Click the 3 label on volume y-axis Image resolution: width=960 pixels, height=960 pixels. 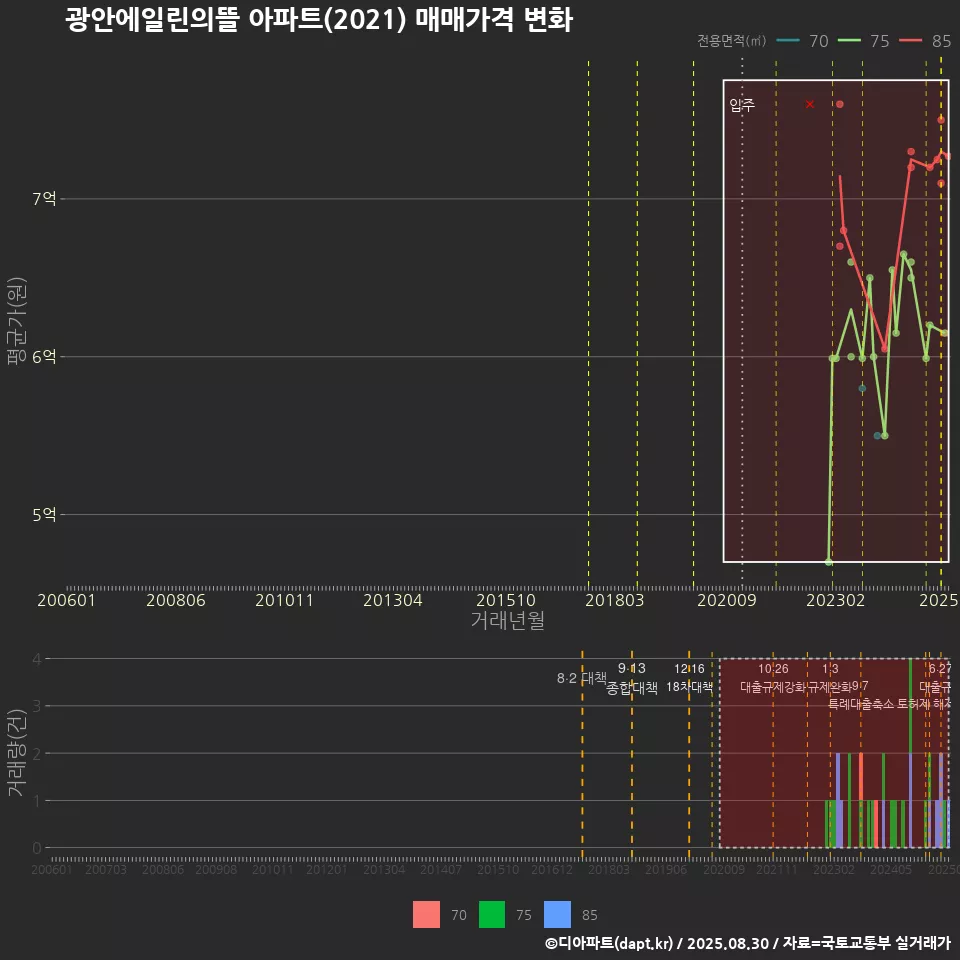point(37,706)
